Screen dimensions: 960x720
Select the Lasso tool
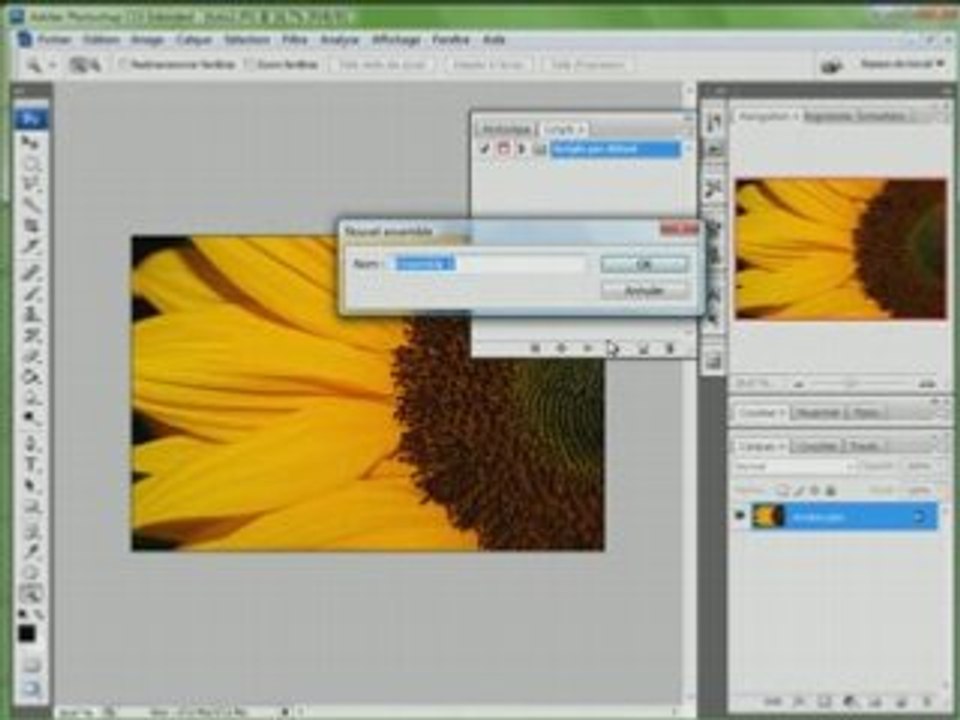click(x=29, y=185)
